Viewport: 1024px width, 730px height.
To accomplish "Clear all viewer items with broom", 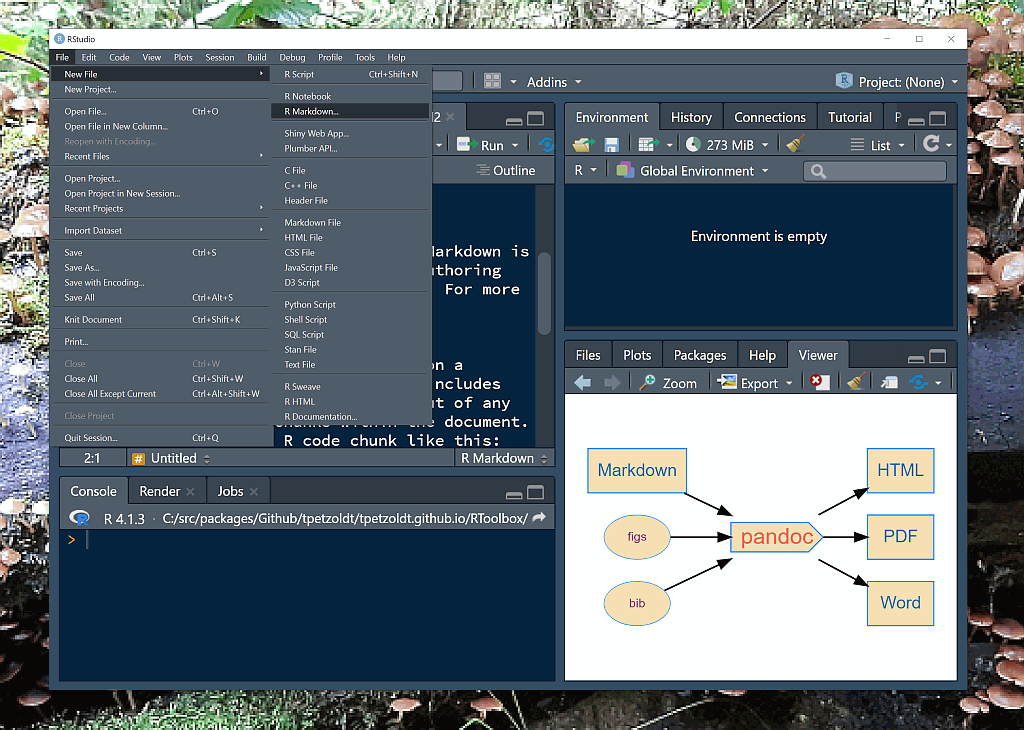I will [855, 383].
